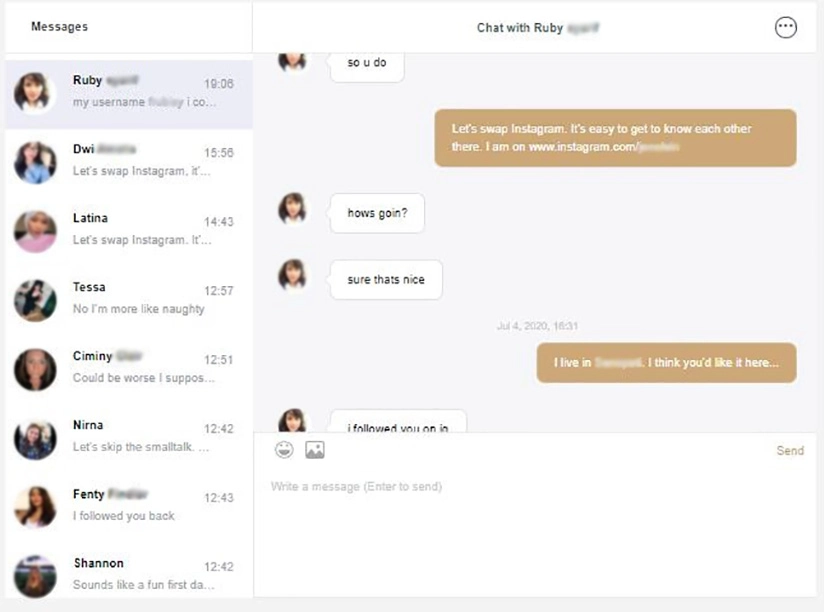Click the Messages panel header
Viewport: 824px width, 612px height.
point(57,27)
